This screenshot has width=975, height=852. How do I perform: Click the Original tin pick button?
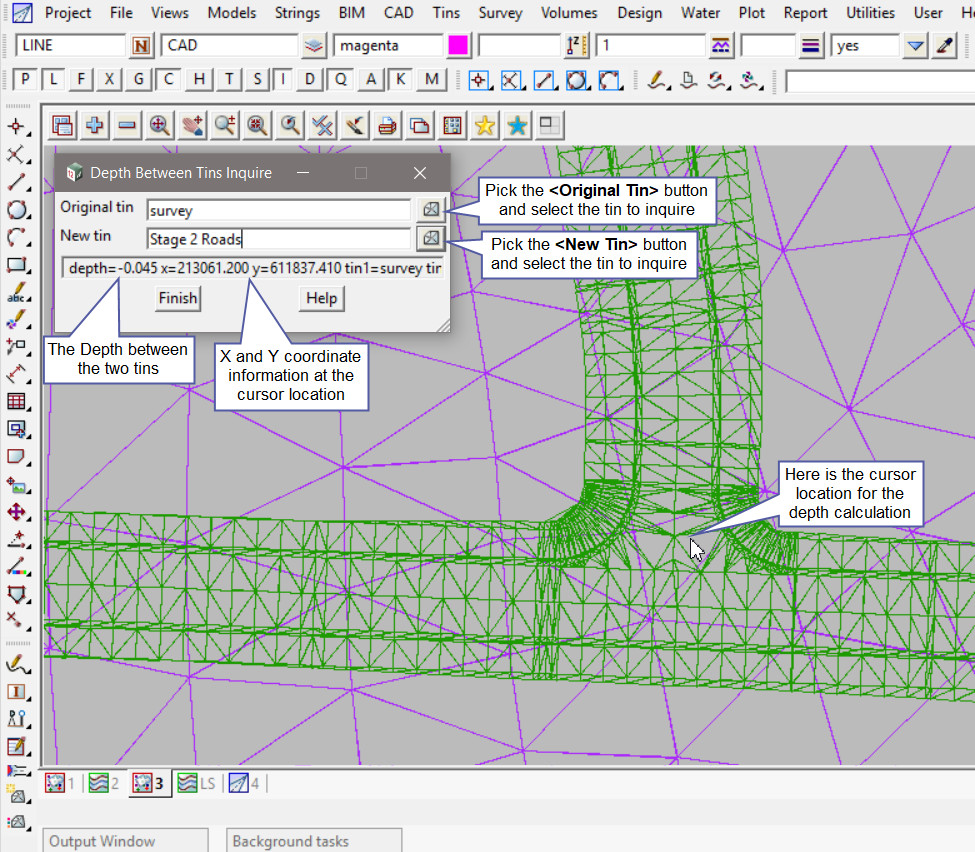pos(430,209)
